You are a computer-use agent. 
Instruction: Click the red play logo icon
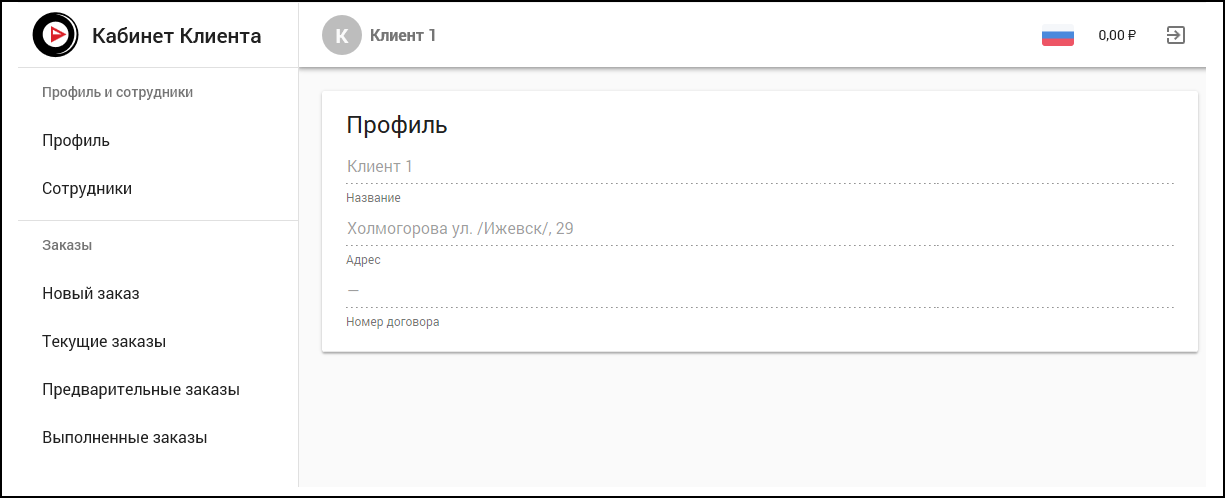tap(55, 35)
